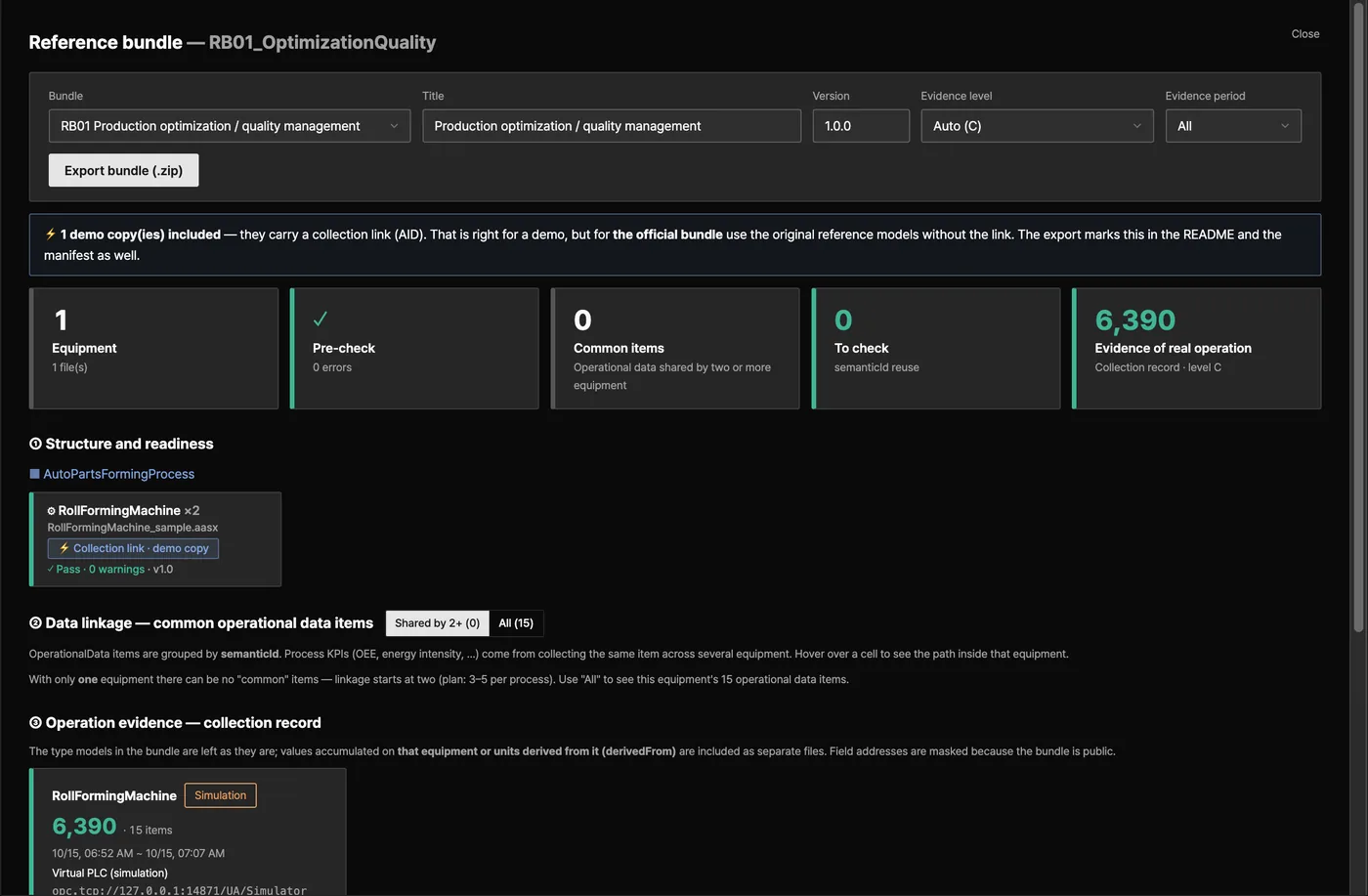Switch to the Shared by 2+ (0) view
This screenshot has width=1368, height=896.
pyautogui.click(x=438, y=623)
